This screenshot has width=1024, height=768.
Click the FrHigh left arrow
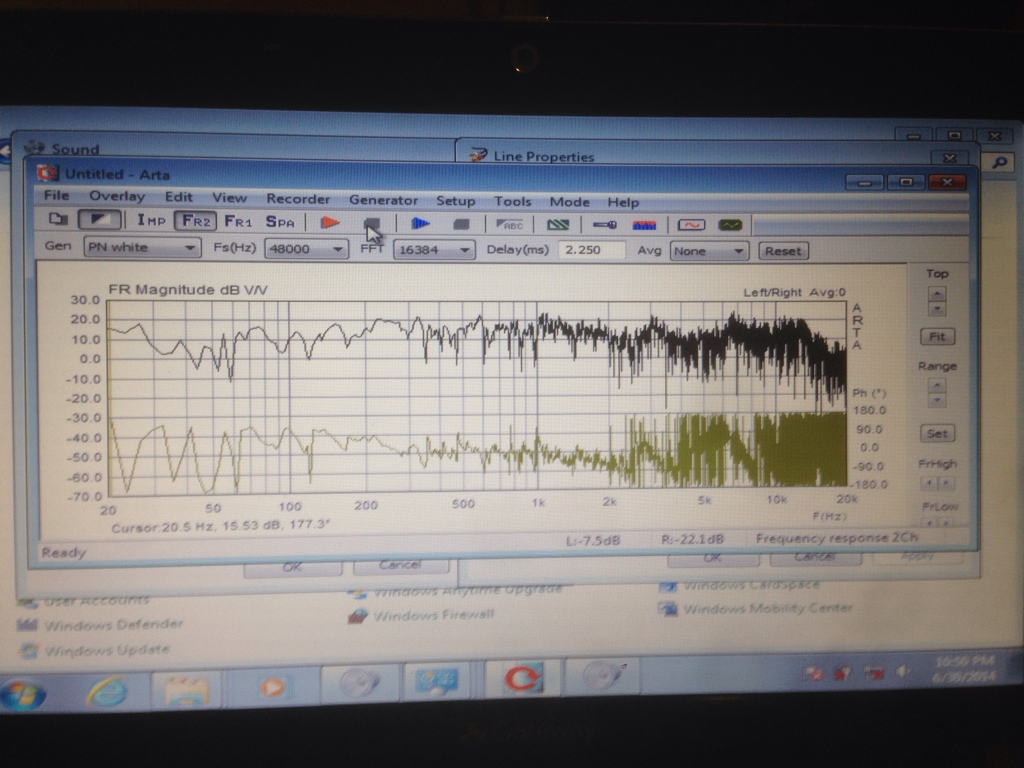928,484
